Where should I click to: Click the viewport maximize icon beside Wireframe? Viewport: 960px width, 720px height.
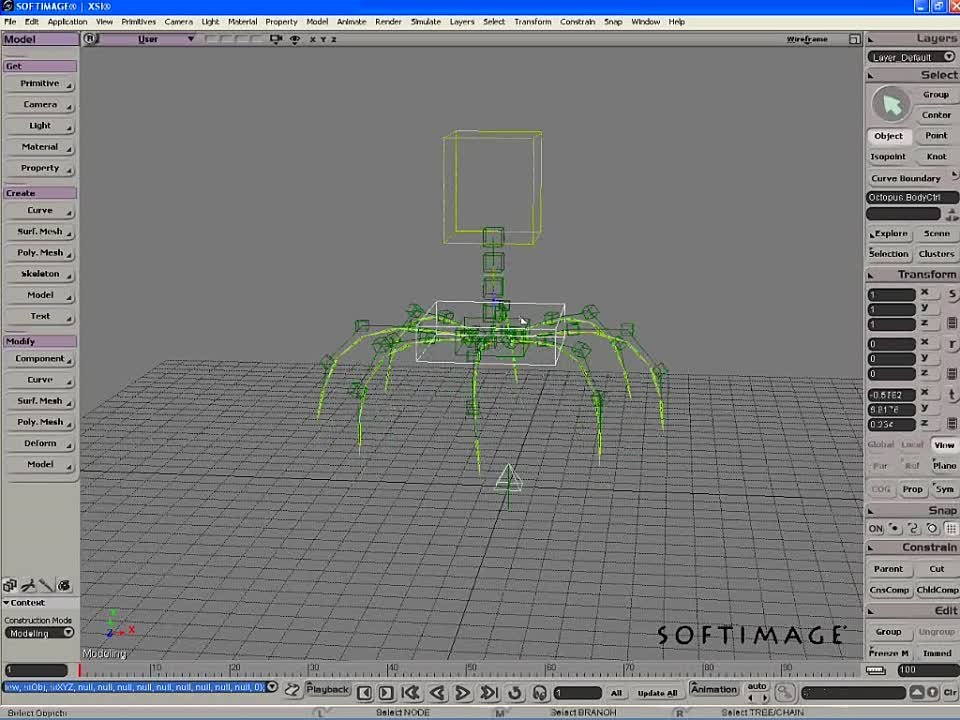pyautogui.click(x=855, y=39)
